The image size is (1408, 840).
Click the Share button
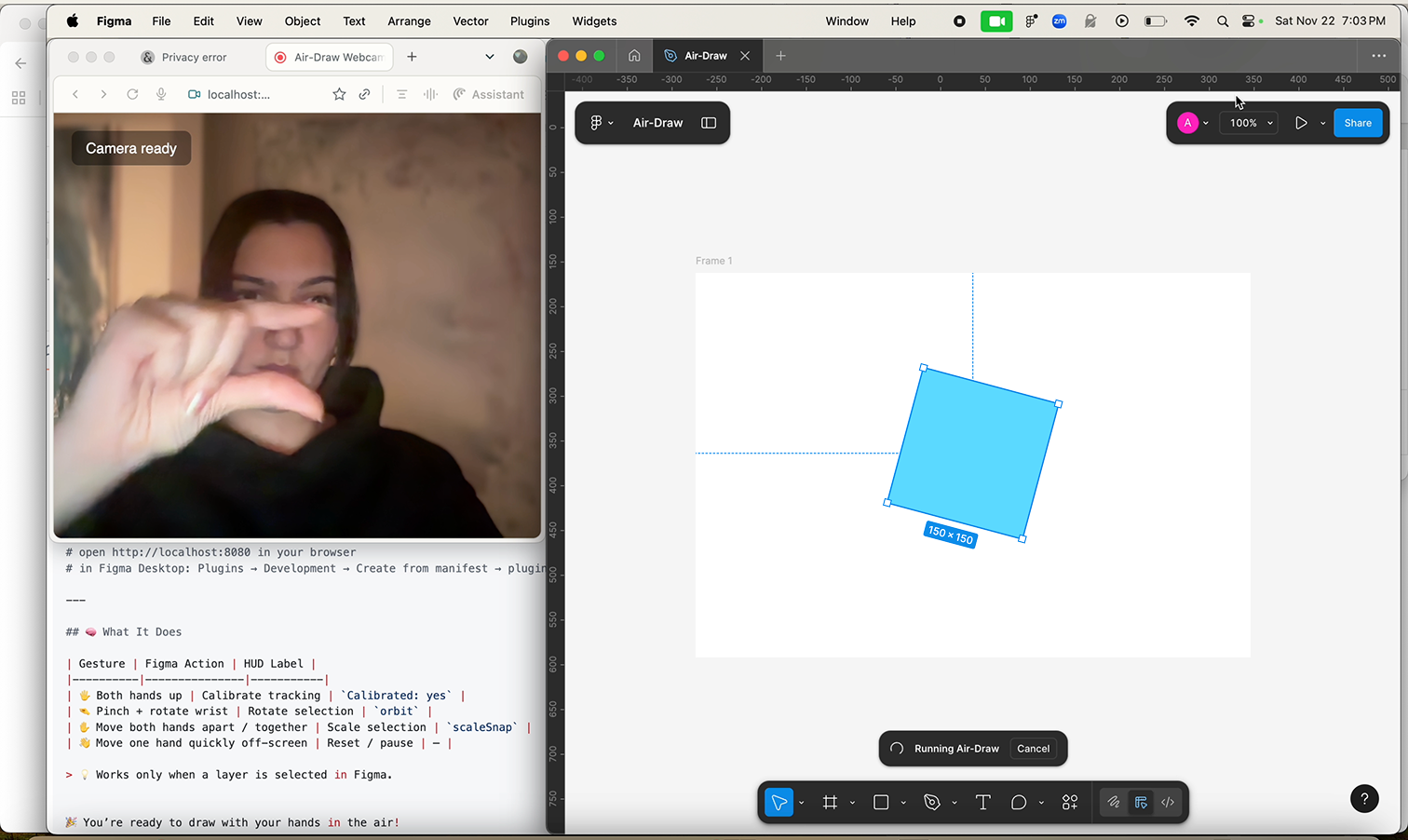coord(1358,123)
